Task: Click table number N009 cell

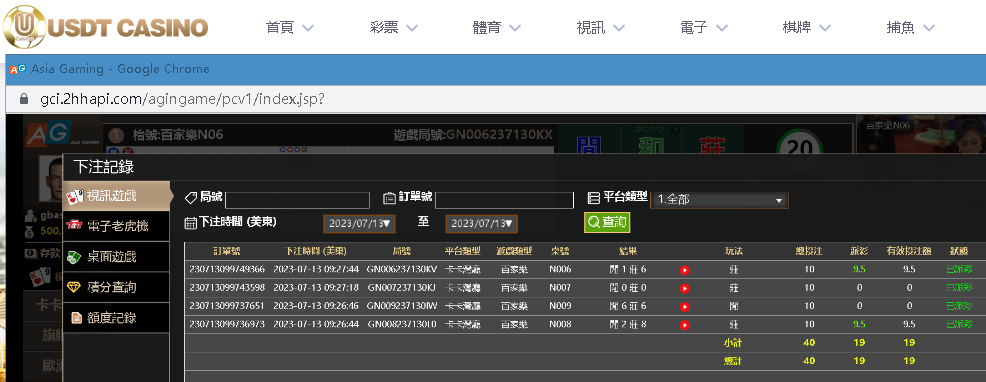Action: (560, 306)
